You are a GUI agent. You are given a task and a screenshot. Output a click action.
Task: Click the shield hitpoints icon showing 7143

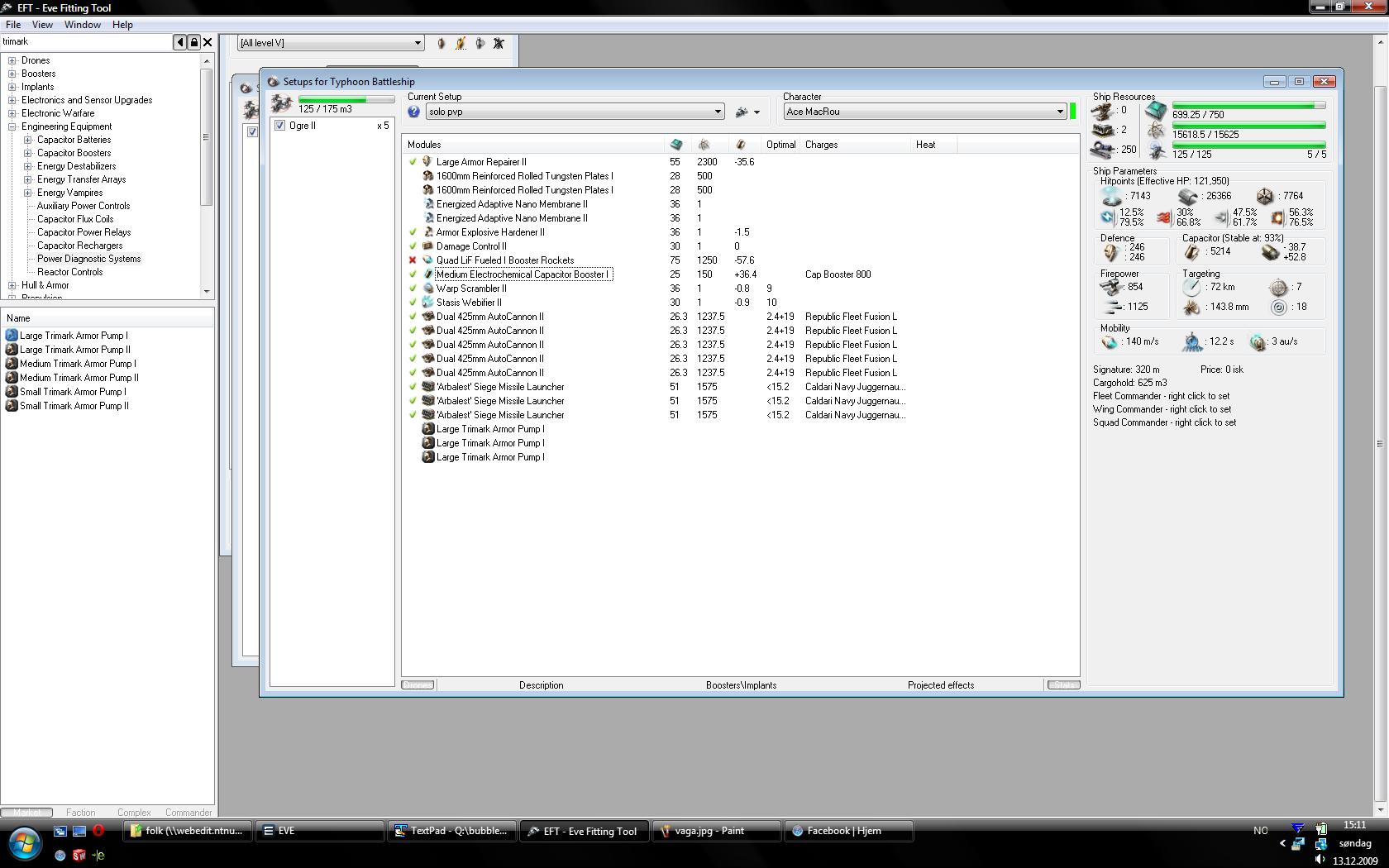pos(1112,196)
